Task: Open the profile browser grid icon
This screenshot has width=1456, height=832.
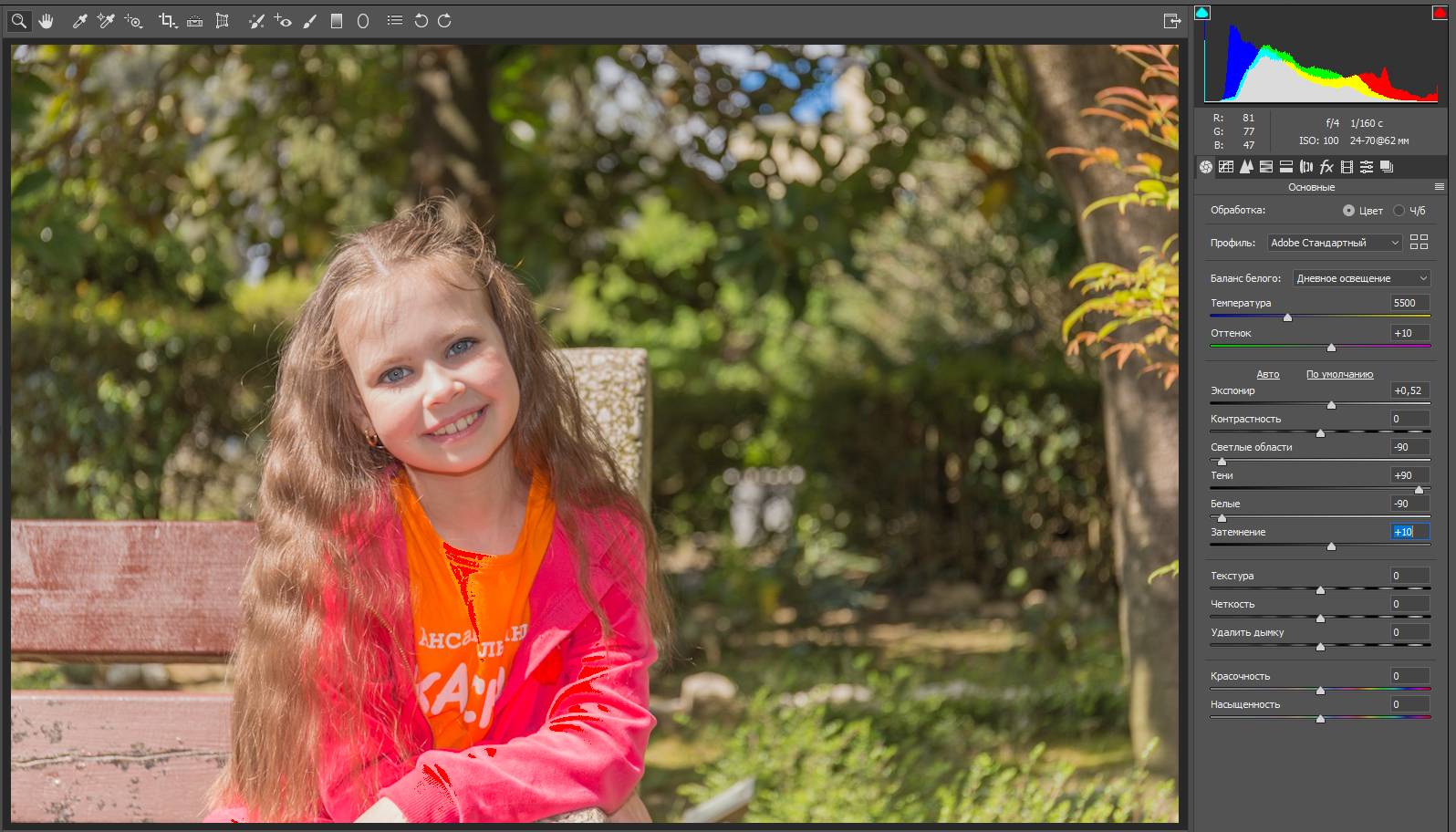Action: pyautogui.click(x=1419, y=242)
